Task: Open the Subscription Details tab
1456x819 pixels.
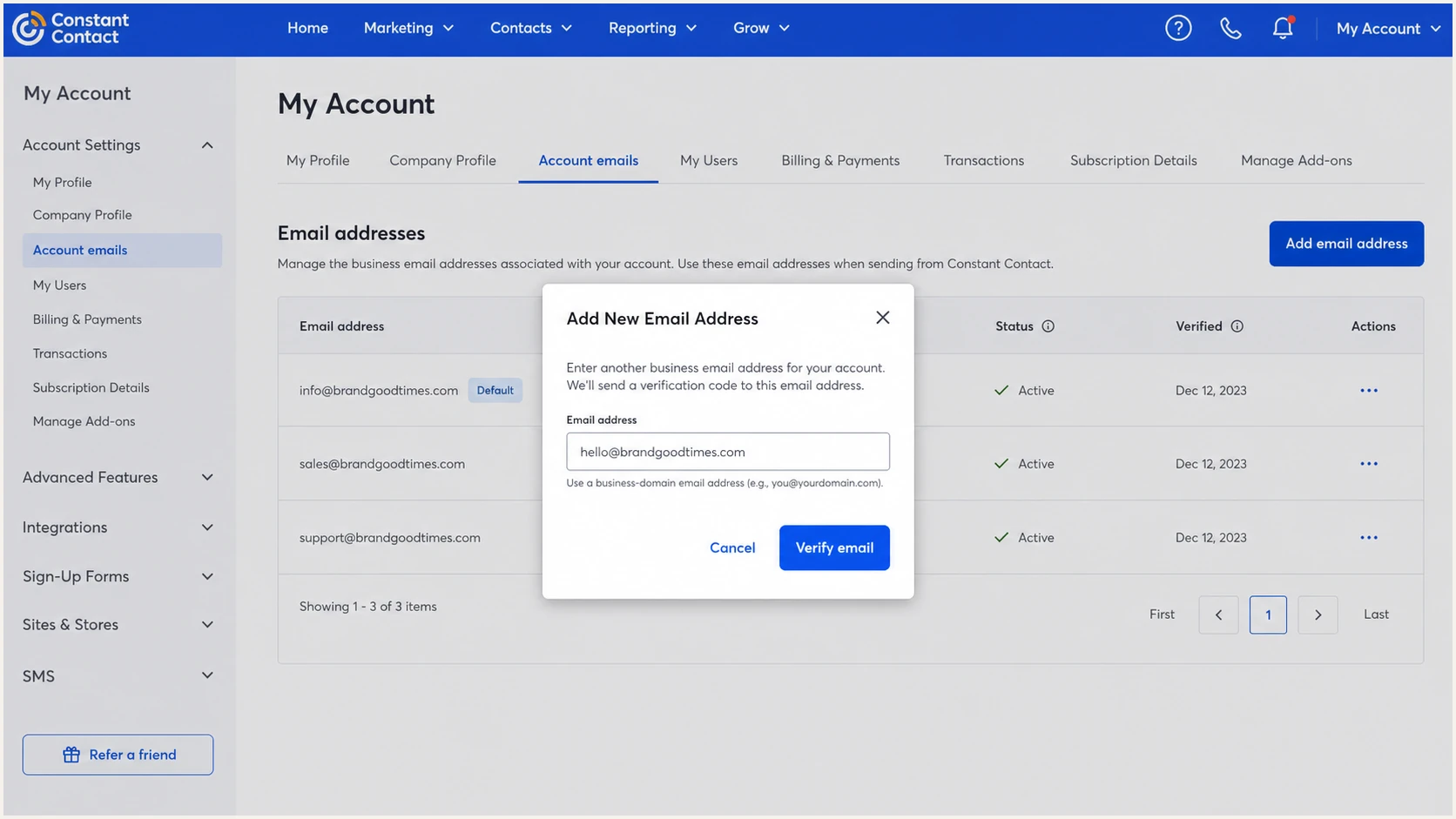Action: 1134,160
